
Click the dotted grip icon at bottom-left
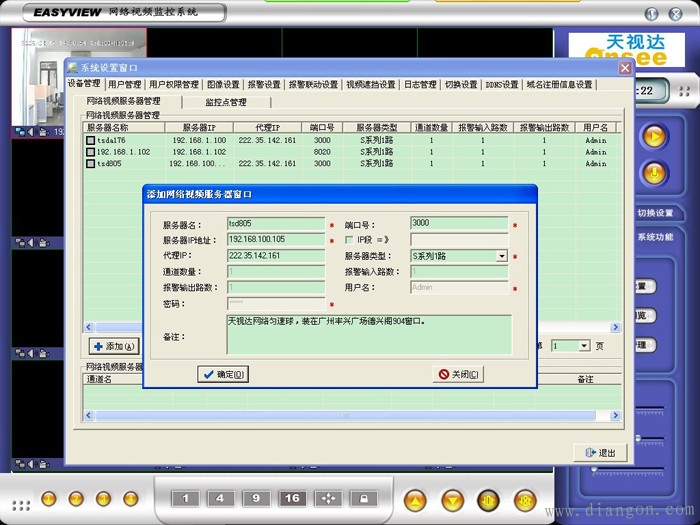21,505
